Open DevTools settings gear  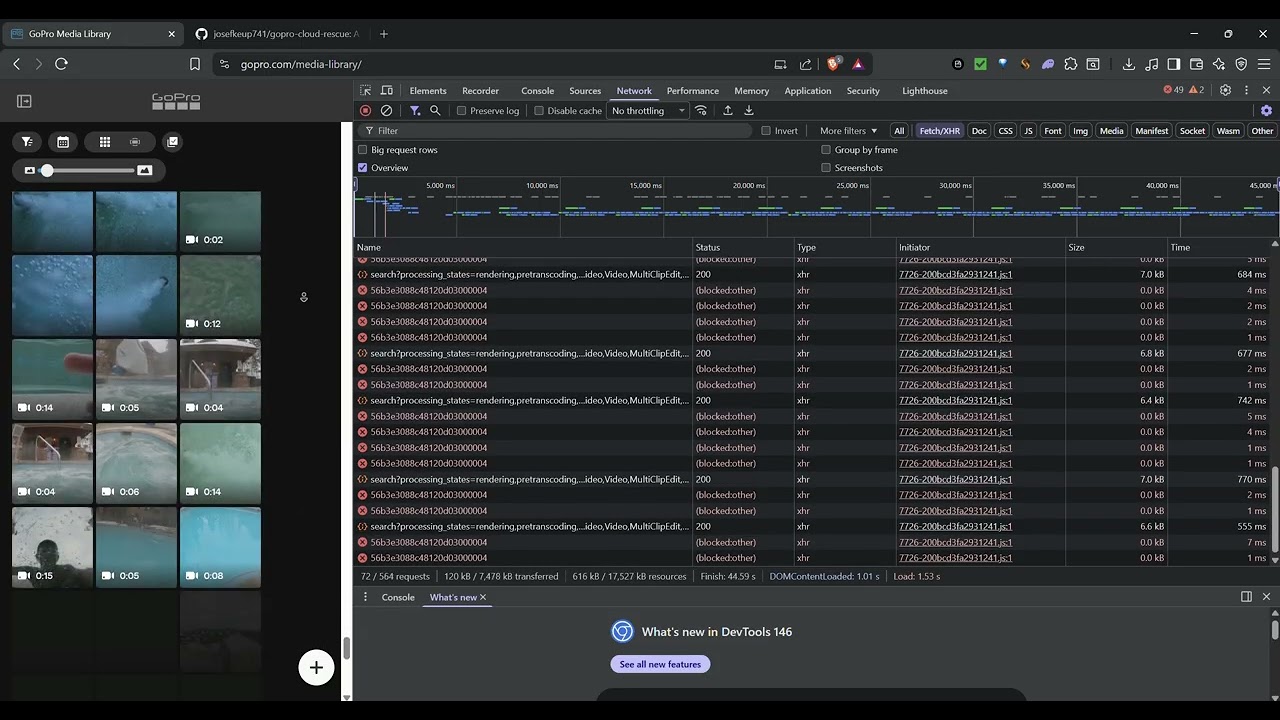click(x=1225, y=90)
